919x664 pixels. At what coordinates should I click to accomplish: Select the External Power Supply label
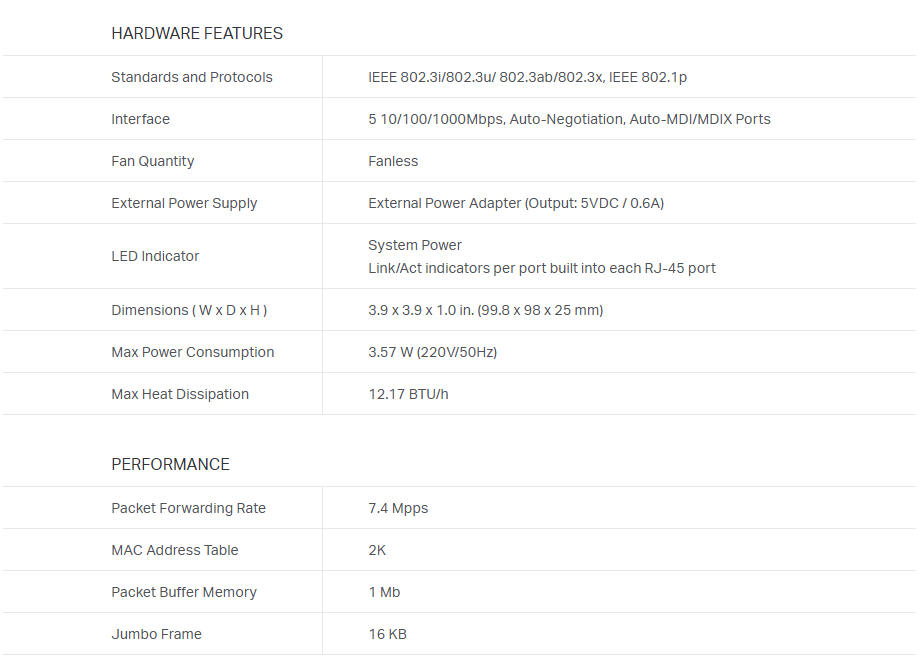click(x=184, y=203)
